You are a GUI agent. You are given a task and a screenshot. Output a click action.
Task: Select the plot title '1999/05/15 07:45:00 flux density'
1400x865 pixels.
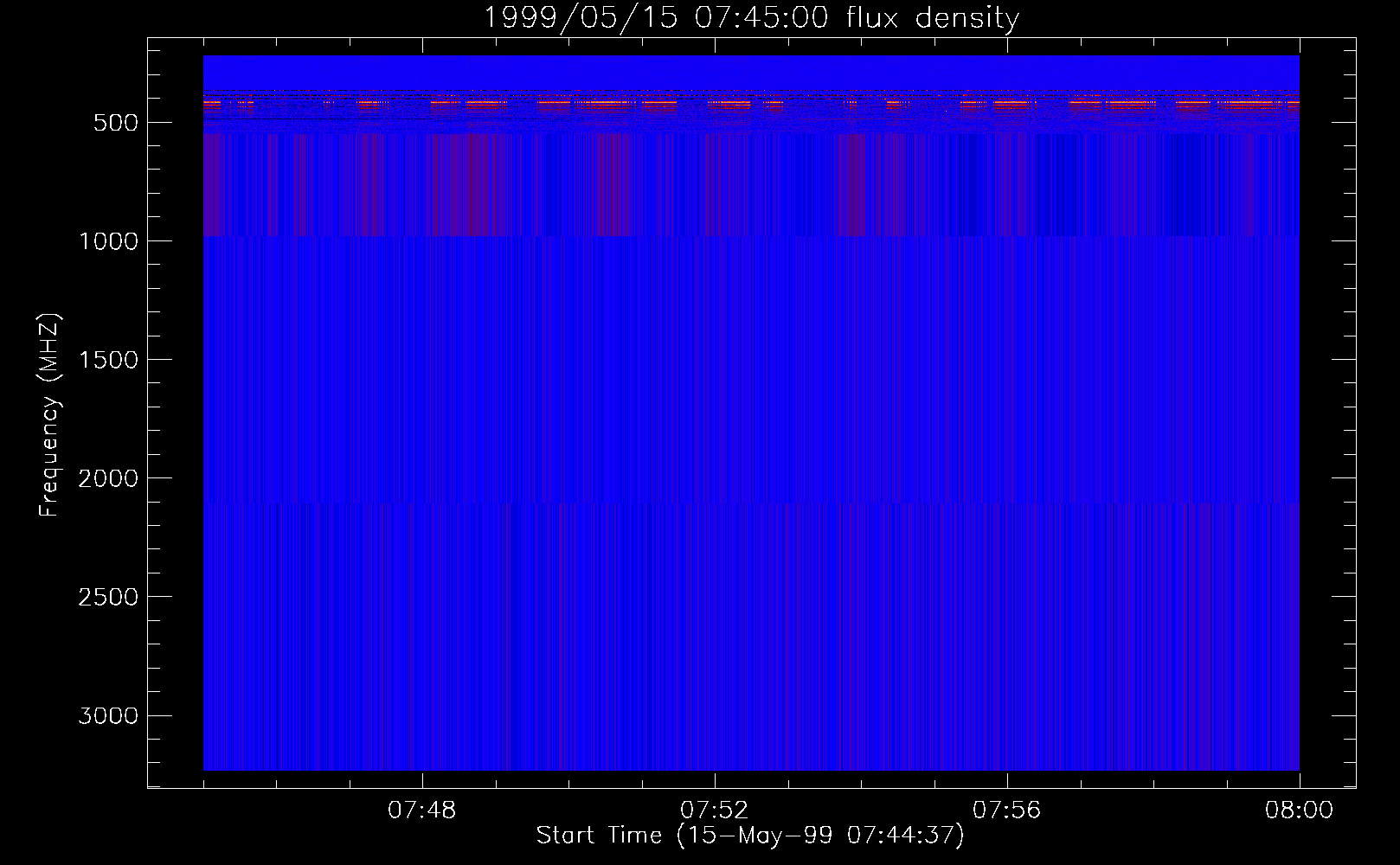coord(751,17)
